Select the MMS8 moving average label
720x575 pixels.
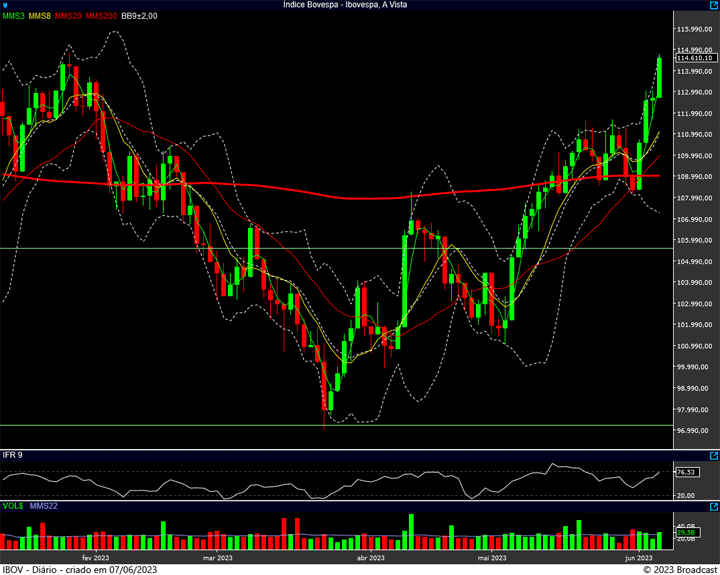pyautogui.click(x=40, y=16)
